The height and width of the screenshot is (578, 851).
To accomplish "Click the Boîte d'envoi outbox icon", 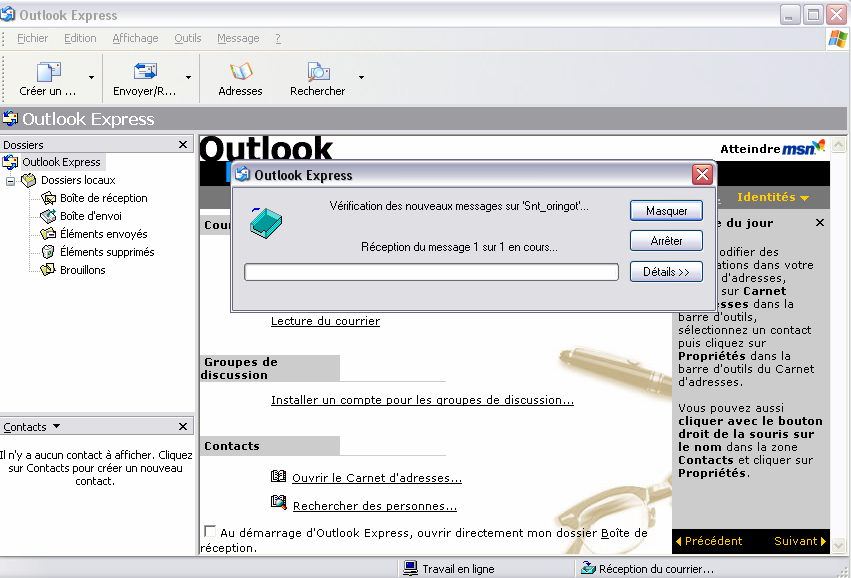I will (48, 216).
